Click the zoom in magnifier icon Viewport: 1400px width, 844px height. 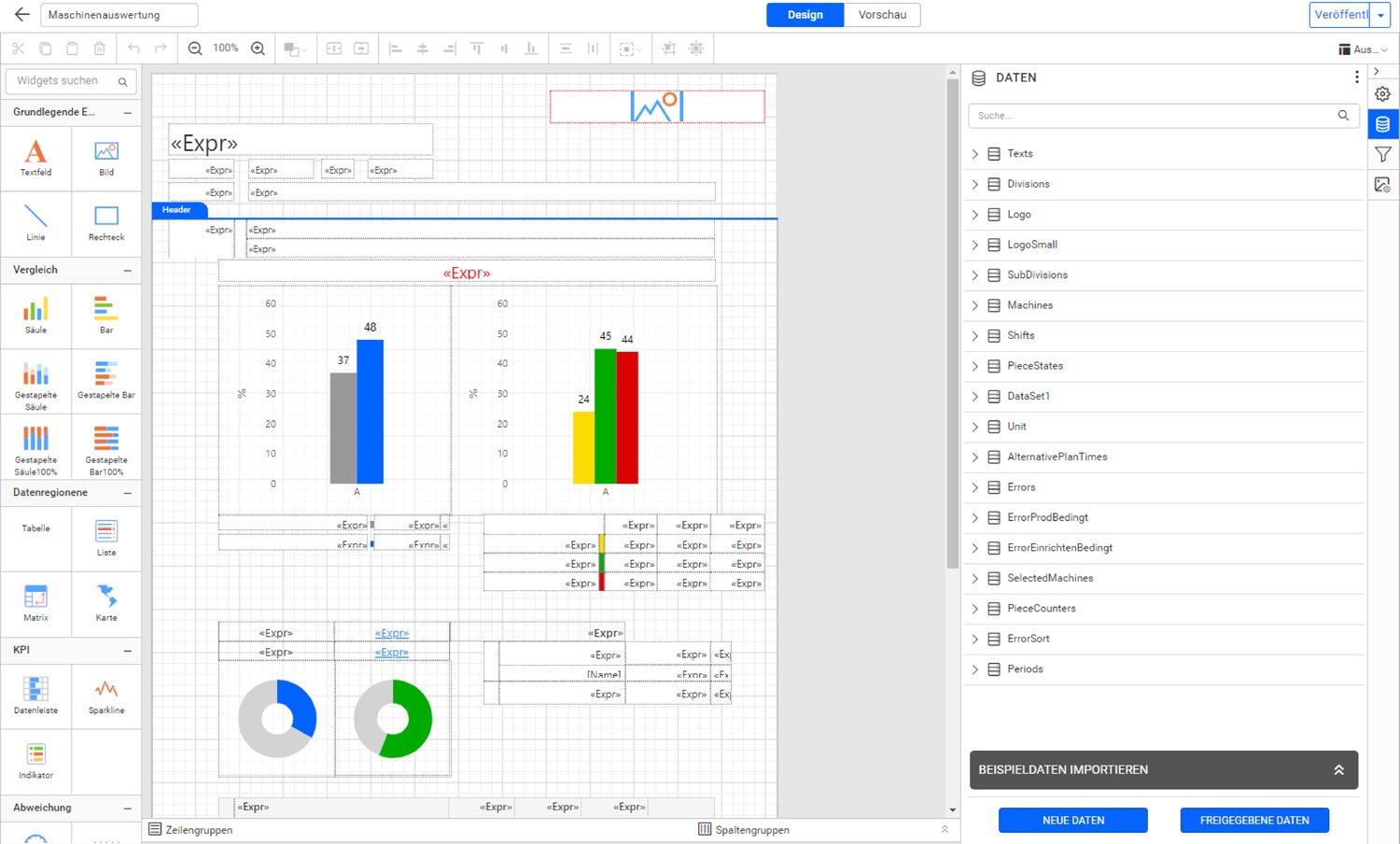click(259, 49)
